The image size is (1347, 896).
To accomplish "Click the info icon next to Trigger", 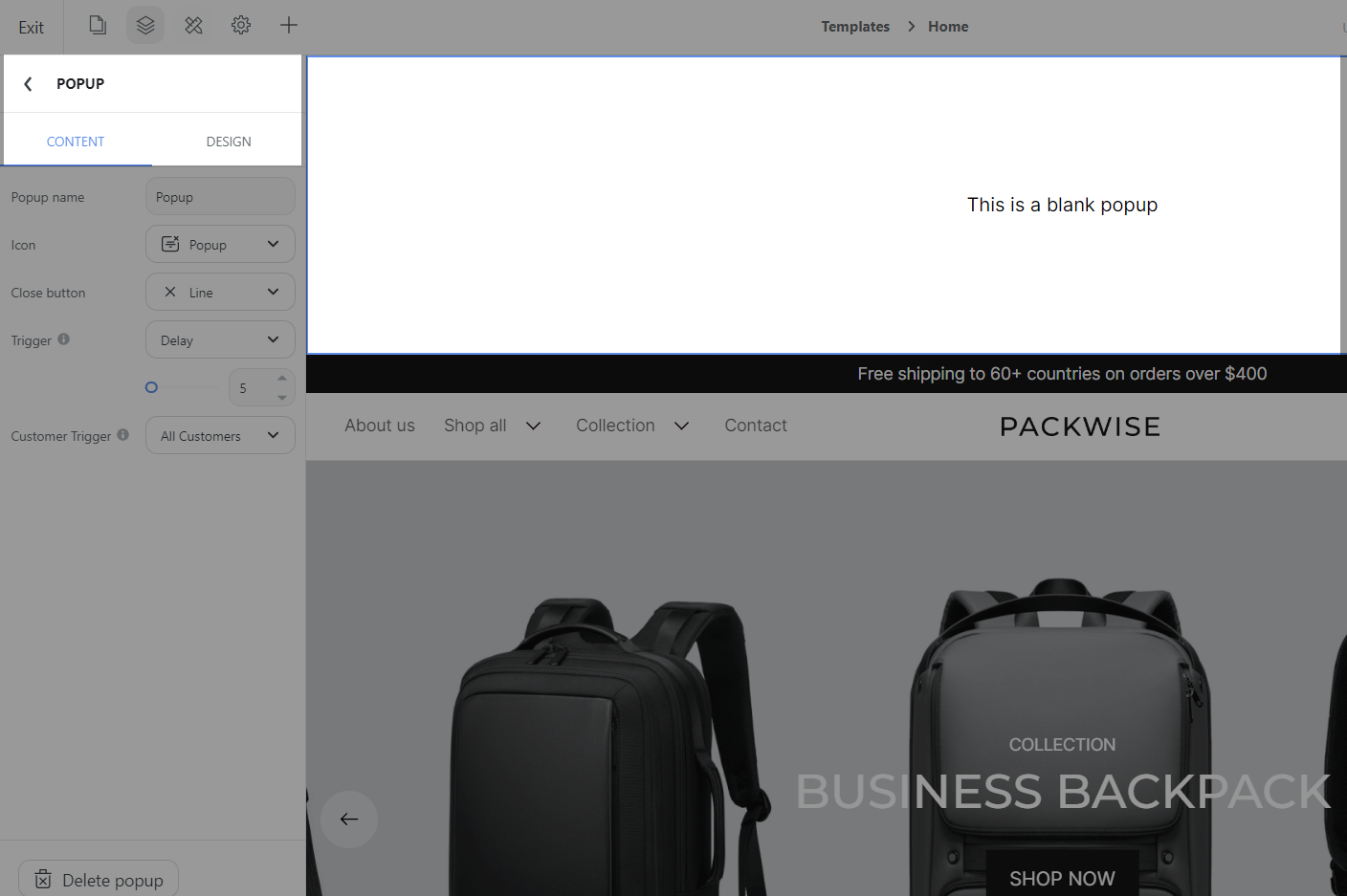I will point(64,339).
